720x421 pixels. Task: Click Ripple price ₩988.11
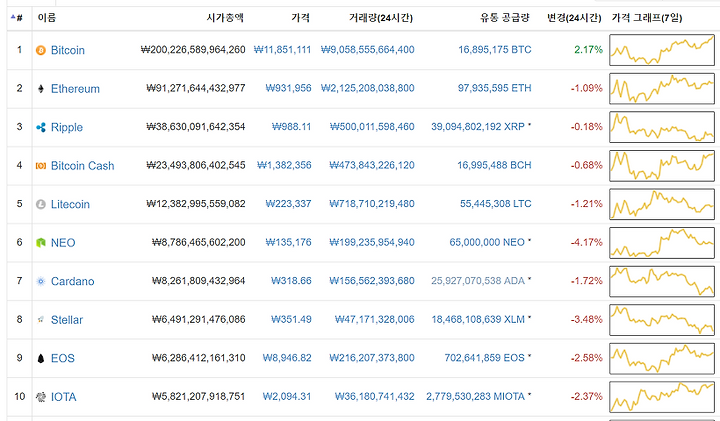pyautogui.click(x=292, y=127)
